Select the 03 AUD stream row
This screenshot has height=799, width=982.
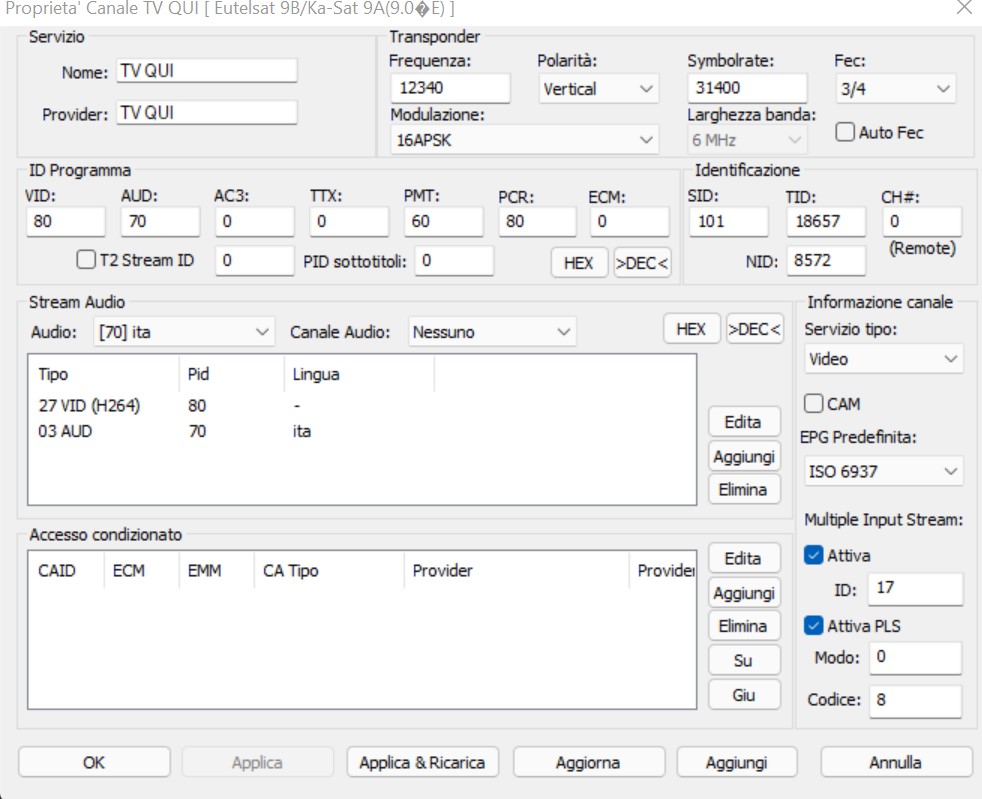[x=361, y=431]
